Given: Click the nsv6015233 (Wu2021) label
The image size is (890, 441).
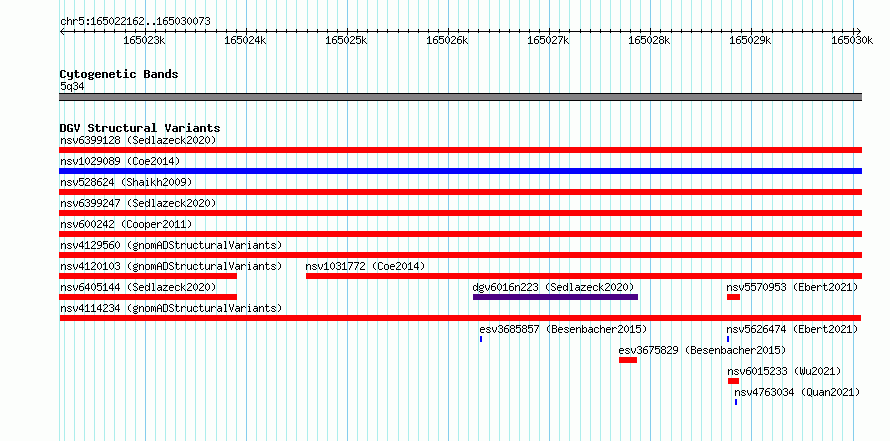Looking at the screenshot, I should click(x=784, y=371).
